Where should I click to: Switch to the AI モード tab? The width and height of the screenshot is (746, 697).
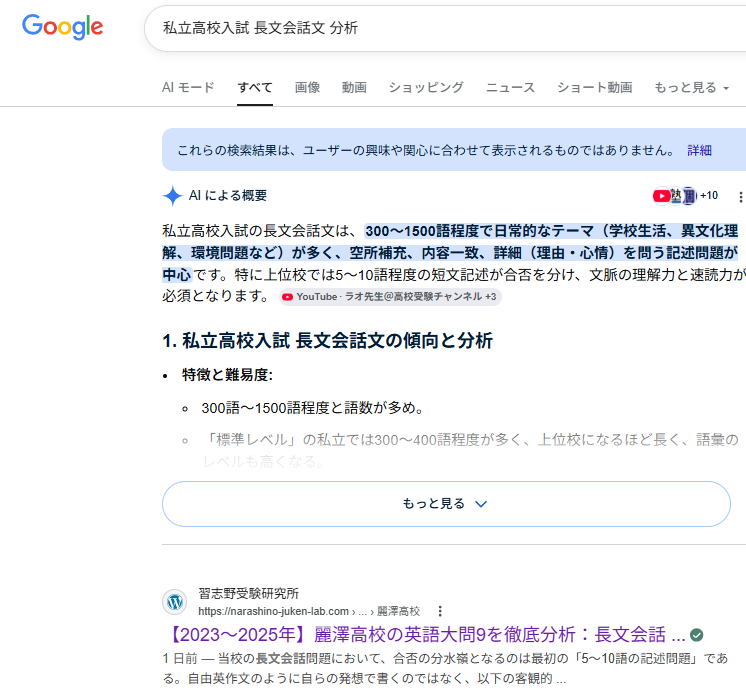tap(188, 88)
